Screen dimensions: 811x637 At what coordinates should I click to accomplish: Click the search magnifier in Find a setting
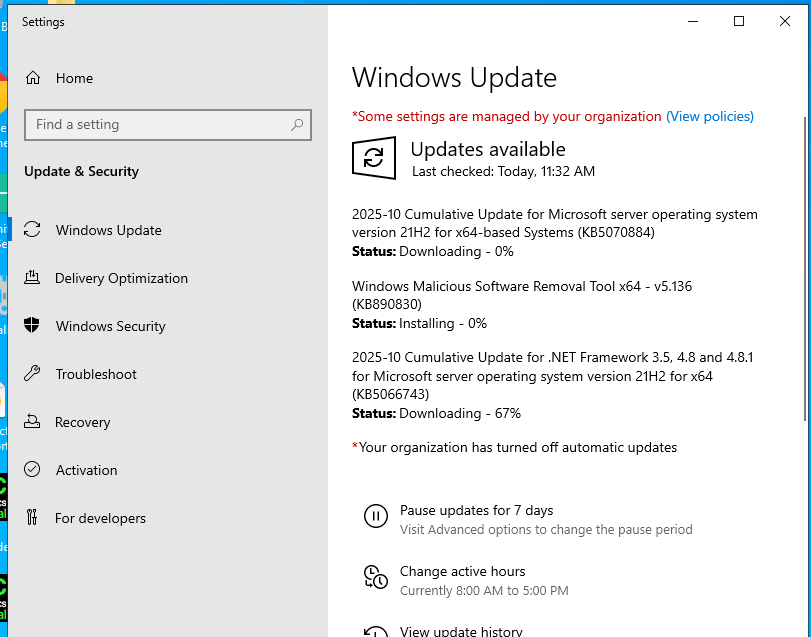[297, 124]
